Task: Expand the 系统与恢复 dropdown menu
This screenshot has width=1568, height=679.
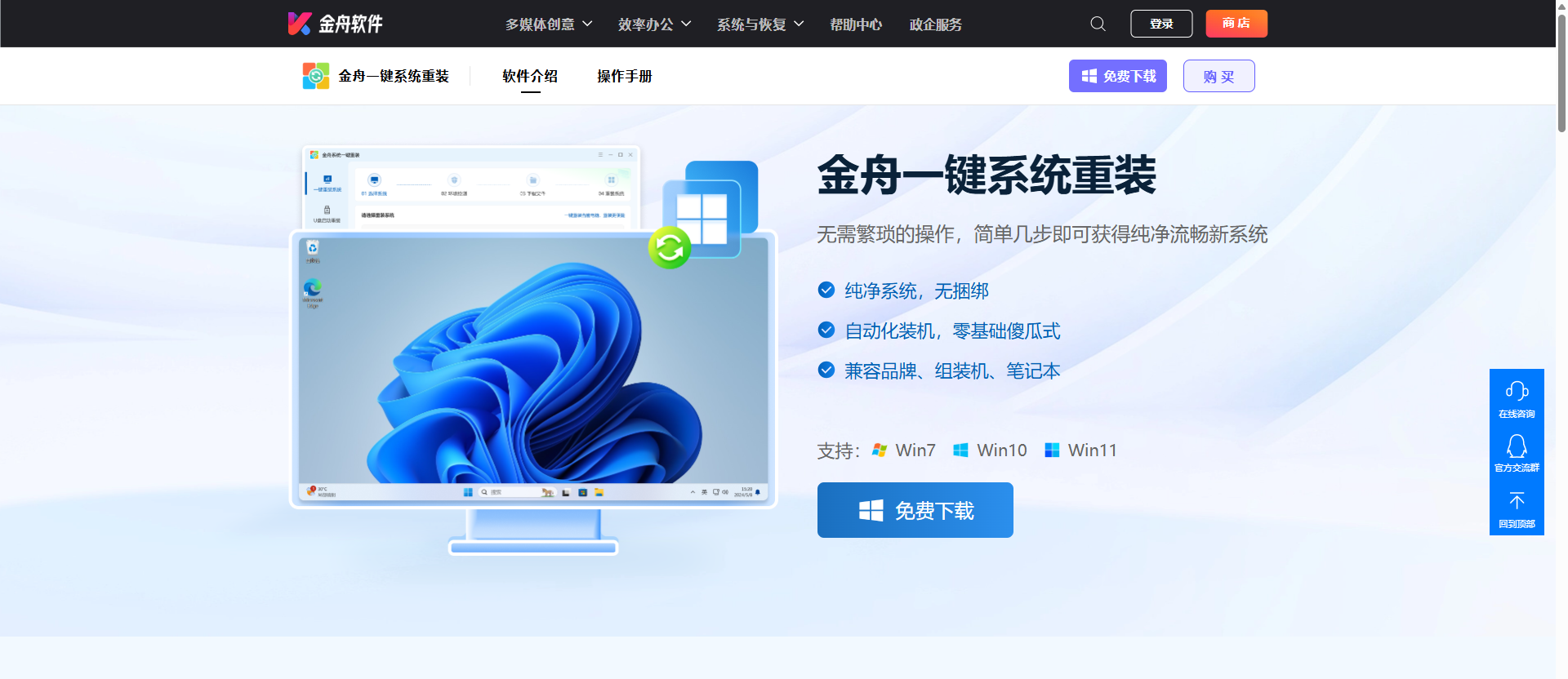Action: click(x=760, y=24)
